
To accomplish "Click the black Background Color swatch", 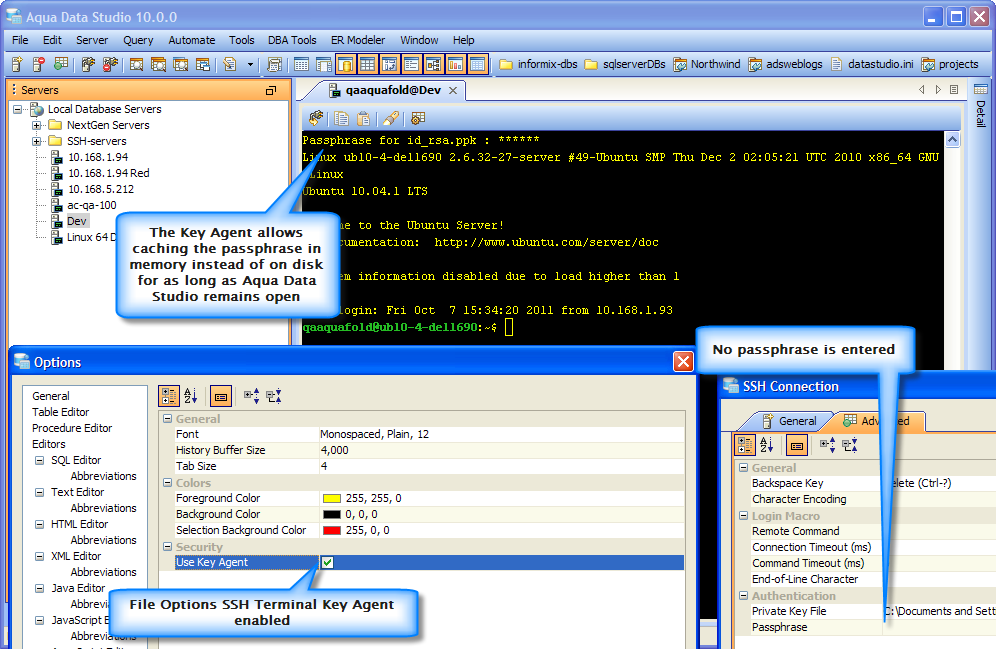I will [332, 514].
